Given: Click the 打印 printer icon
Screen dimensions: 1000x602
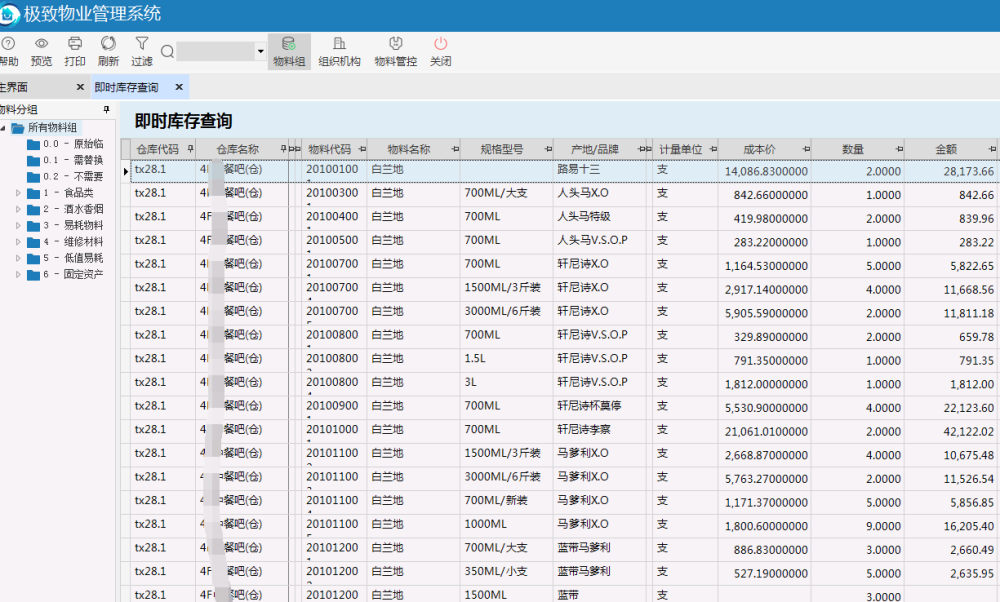Looking at the screenshot, I should 75,43.
